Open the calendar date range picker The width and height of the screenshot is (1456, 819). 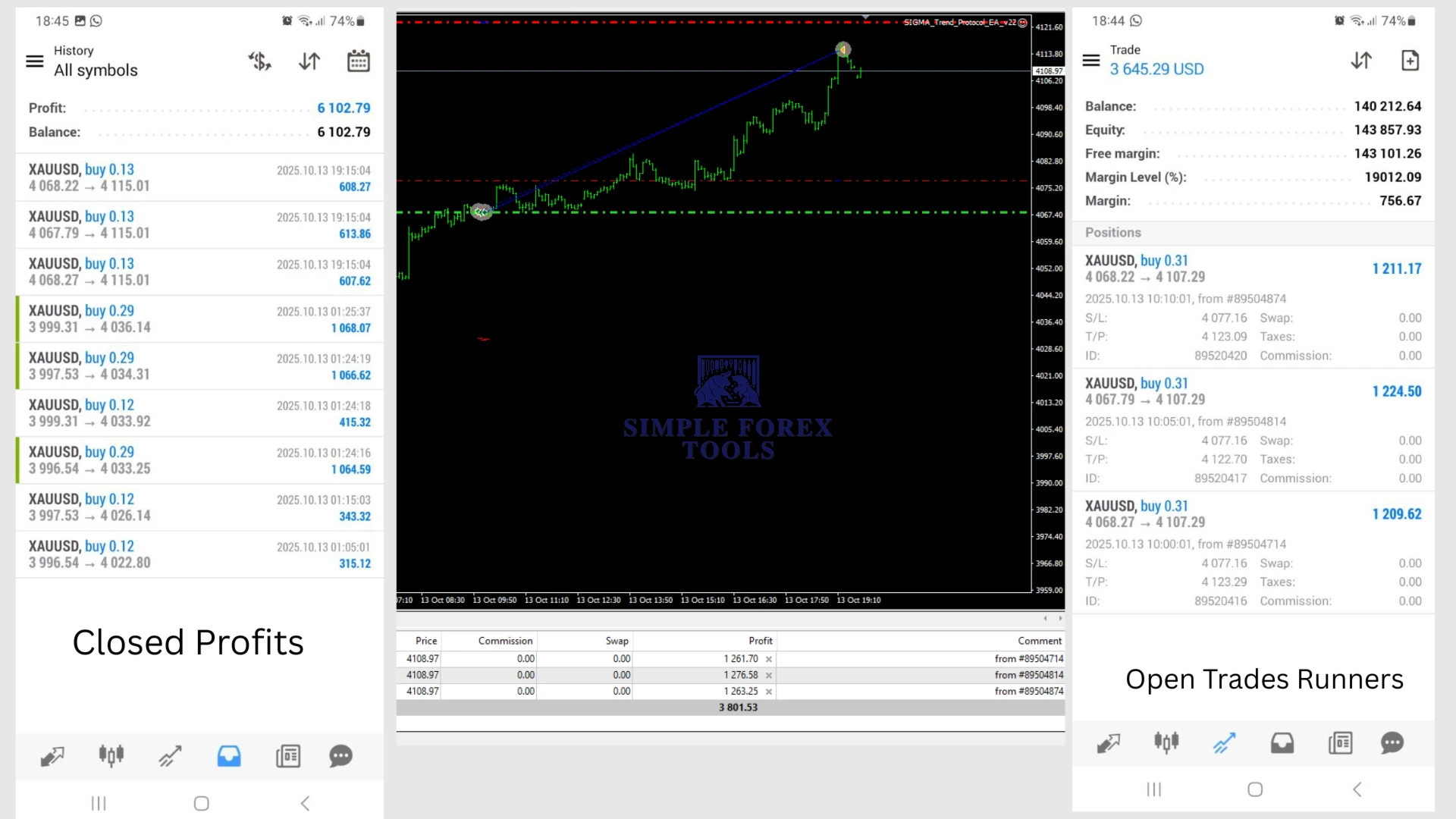tap(358, 61)
